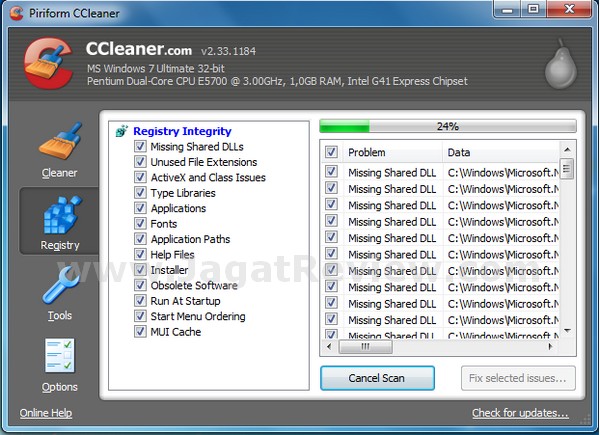This screenshot has width=600, height=435.
Task: Disable the MUI Cache checkbox
Action: 140,331
